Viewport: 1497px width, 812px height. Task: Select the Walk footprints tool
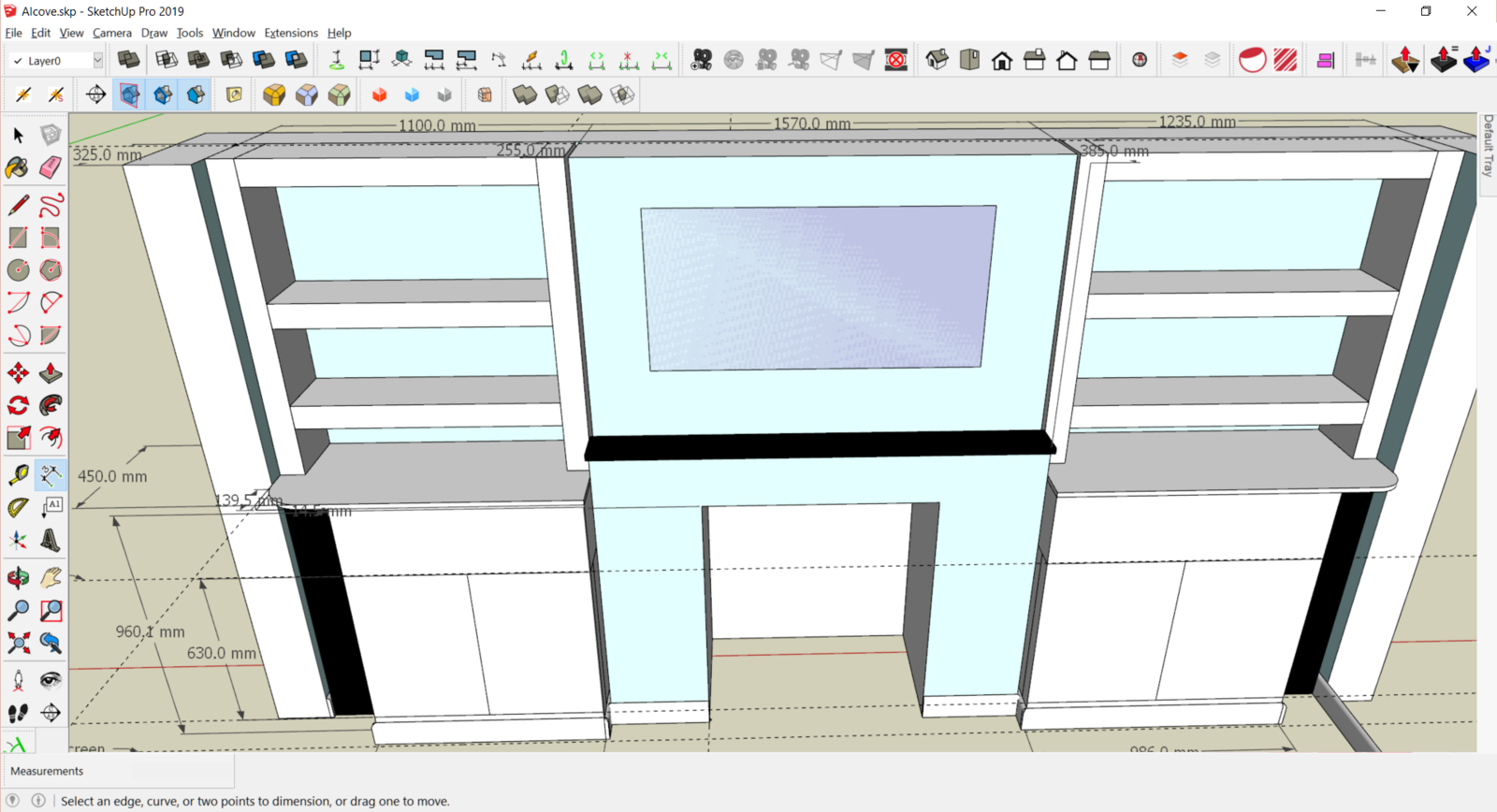pos(18,713)
